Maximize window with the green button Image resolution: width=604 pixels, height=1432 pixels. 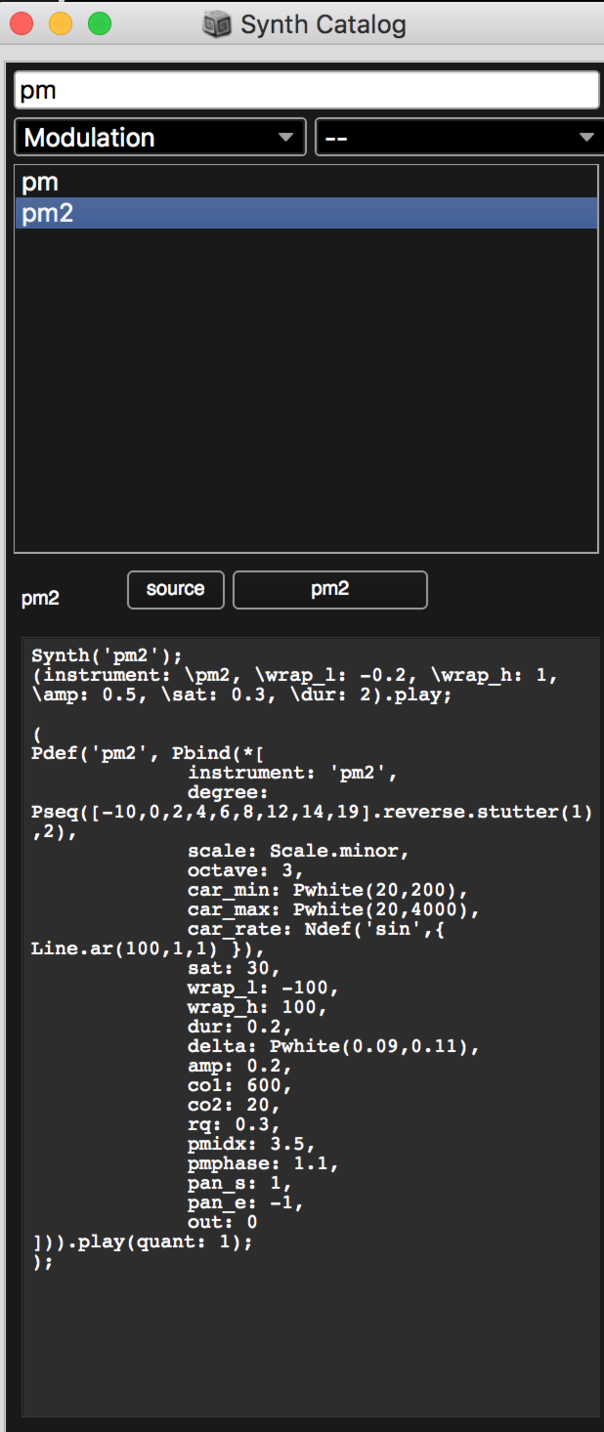[100, 24]
